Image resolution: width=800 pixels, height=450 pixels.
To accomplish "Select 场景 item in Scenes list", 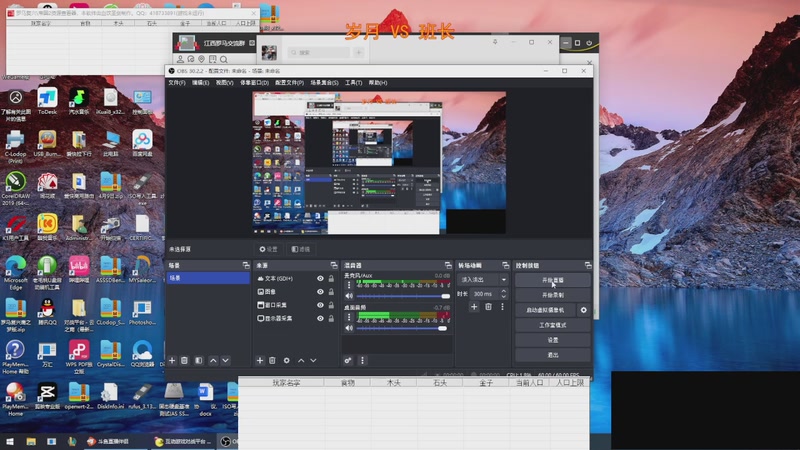I will pos(208,278).
